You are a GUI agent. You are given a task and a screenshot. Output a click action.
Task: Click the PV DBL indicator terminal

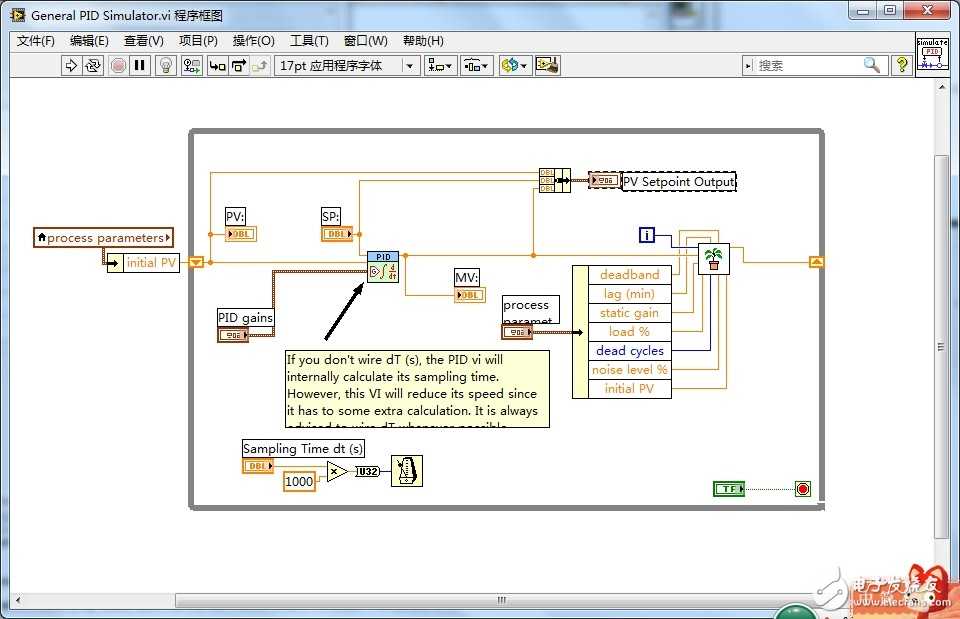[x=241, y=234]
